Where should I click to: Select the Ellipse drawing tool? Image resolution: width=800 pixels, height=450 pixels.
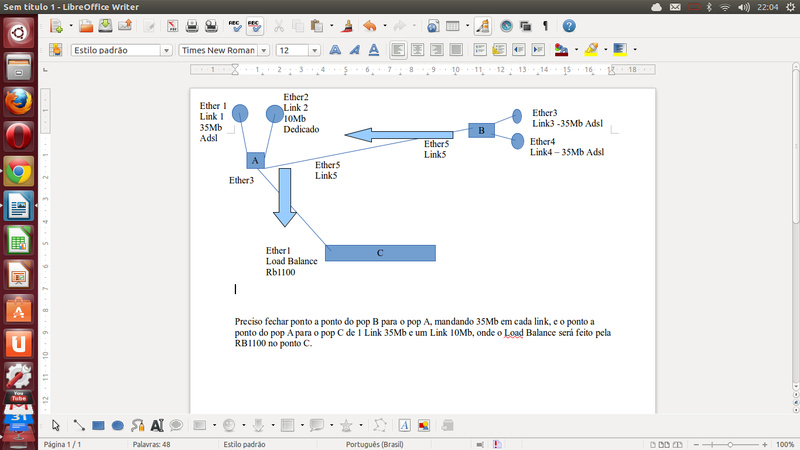point(117,425)
